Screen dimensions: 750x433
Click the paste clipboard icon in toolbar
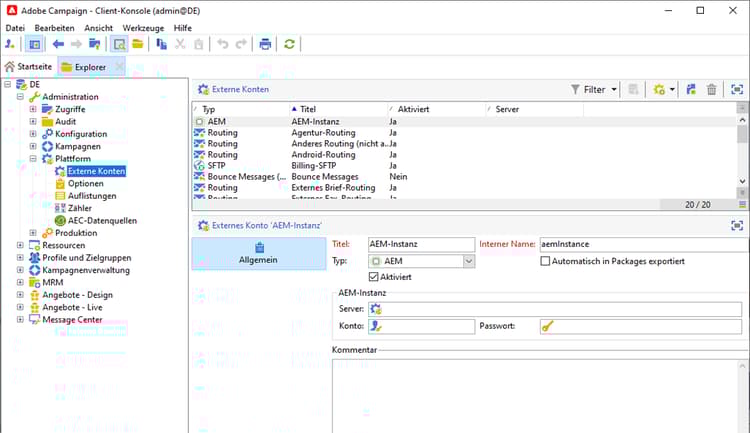pos(199,44)
